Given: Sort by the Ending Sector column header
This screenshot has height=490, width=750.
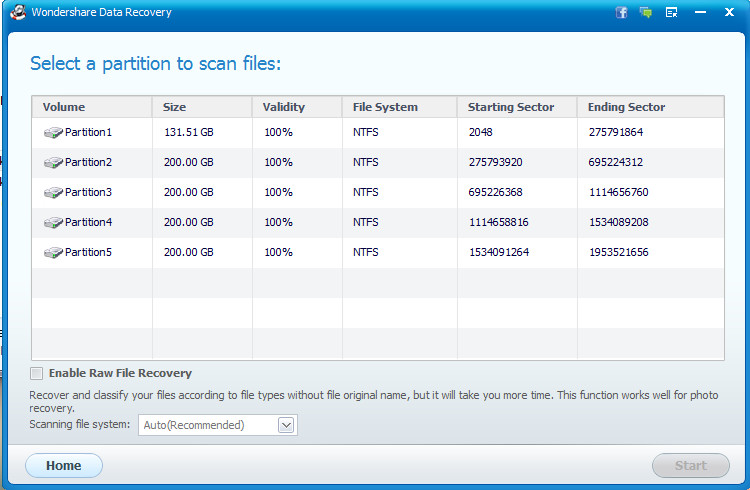Looking at the screenshot, I should pyautogui.click(x=651, y=107).
